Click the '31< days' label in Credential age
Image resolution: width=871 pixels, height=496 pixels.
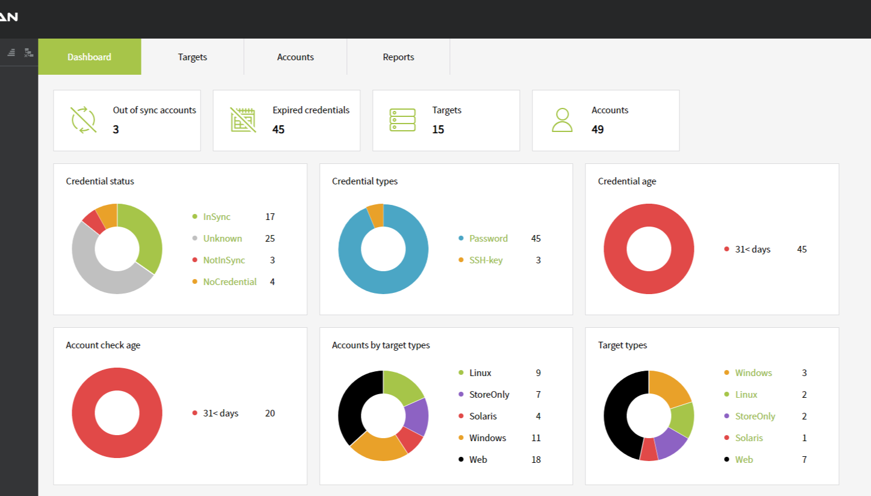pos(753,249)
